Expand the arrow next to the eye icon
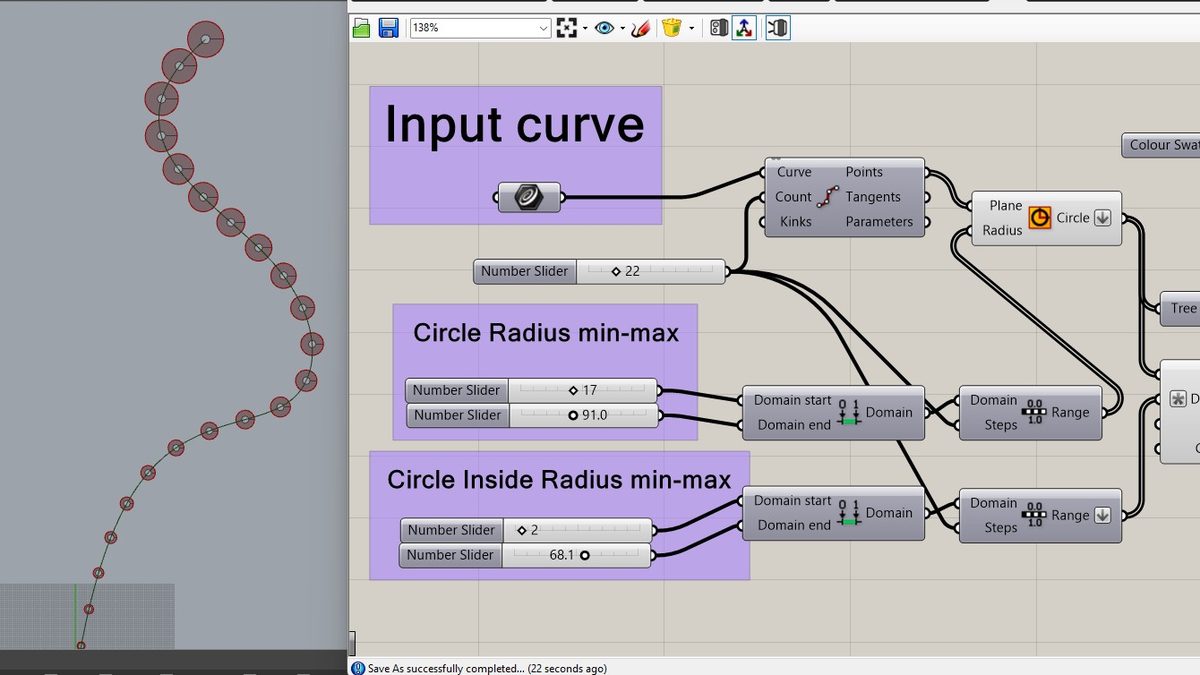This screenshot has width=1200, height=675. [x=622, y=28]
